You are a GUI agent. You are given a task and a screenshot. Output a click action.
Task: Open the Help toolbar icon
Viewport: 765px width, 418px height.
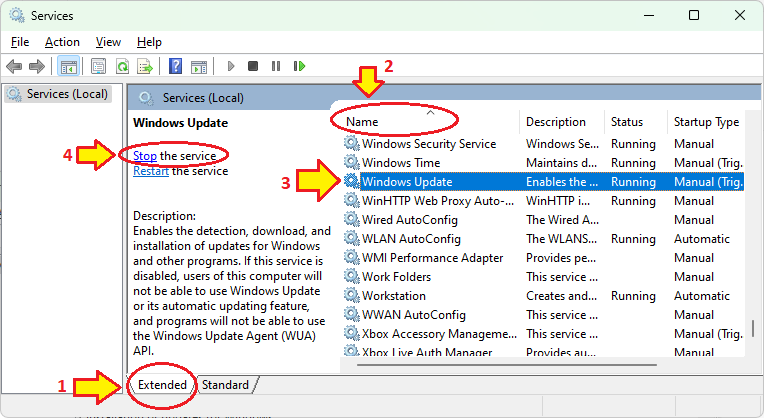click(x=175, y=66)
